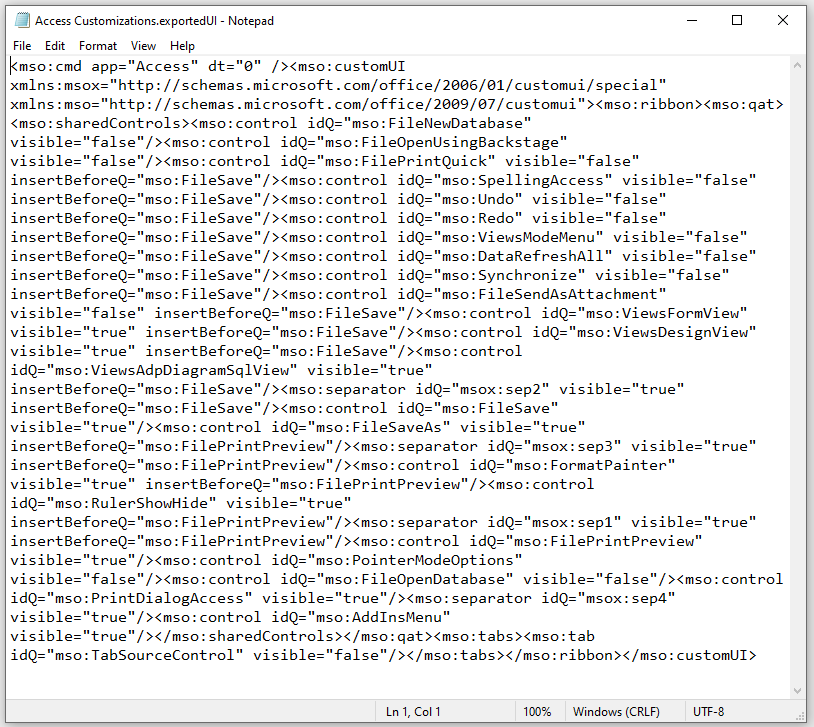The image size is (814, 727).
Task: Click the closing "</mso:sharedControls>" tag
Action: pos(253,636)
